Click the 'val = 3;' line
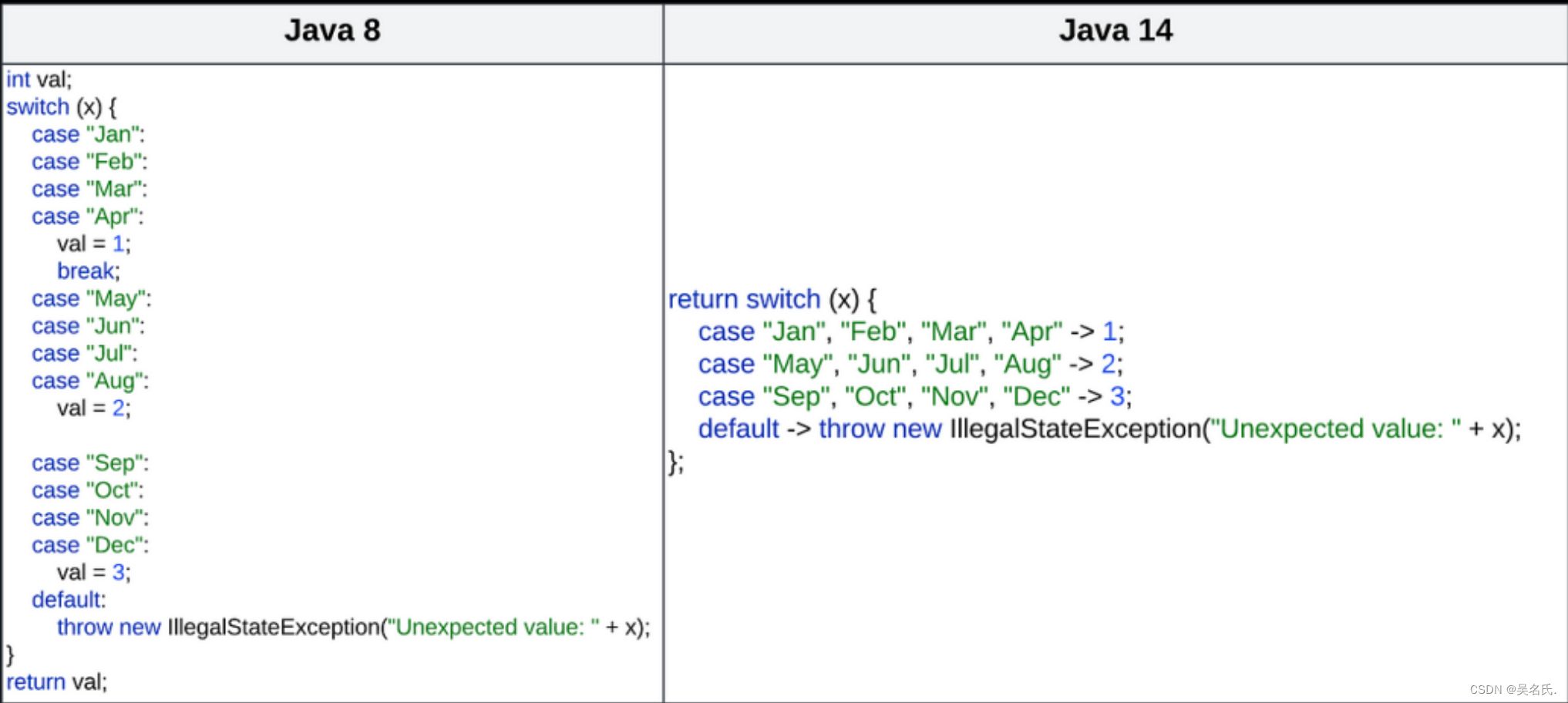The width and height of the screenshot is (1568, 703). point(94,572)
